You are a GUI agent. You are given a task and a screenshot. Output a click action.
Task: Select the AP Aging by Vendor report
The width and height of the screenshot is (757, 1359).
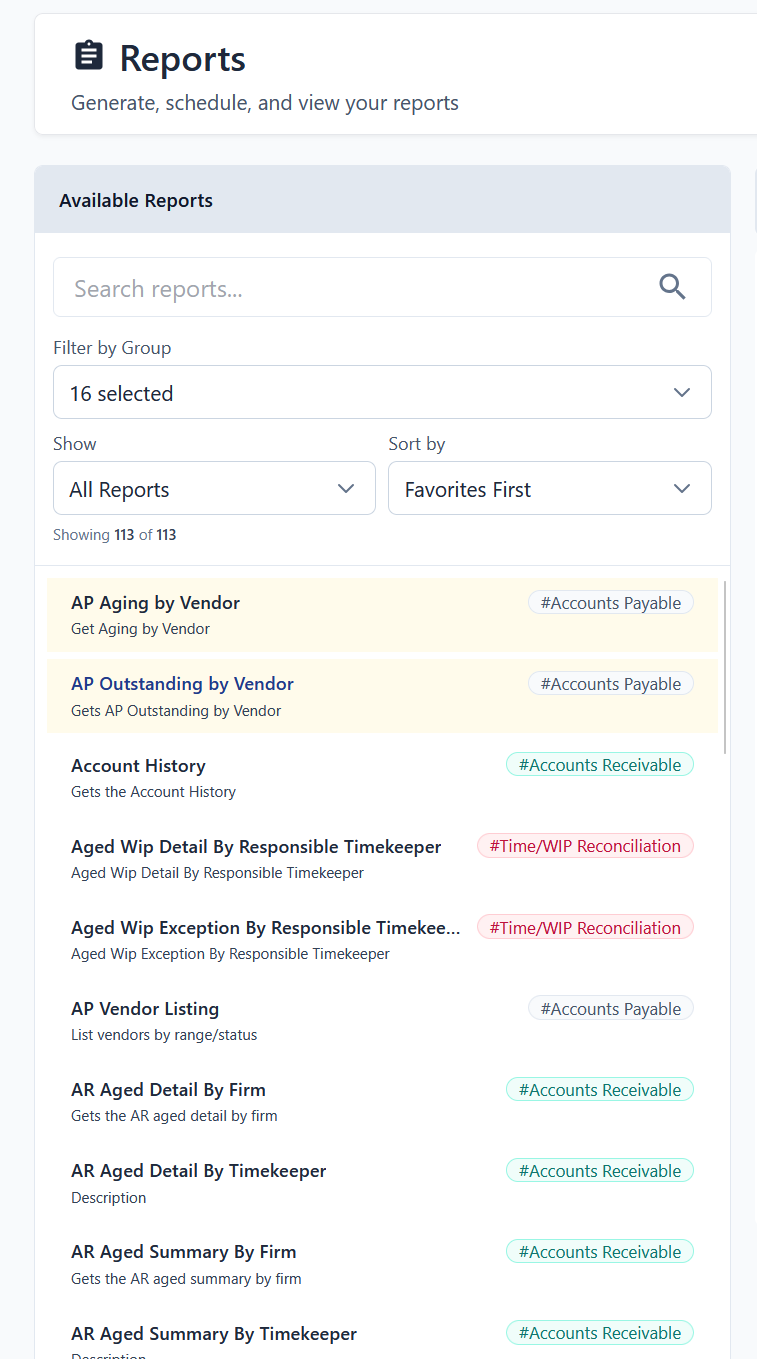(155, 603)
